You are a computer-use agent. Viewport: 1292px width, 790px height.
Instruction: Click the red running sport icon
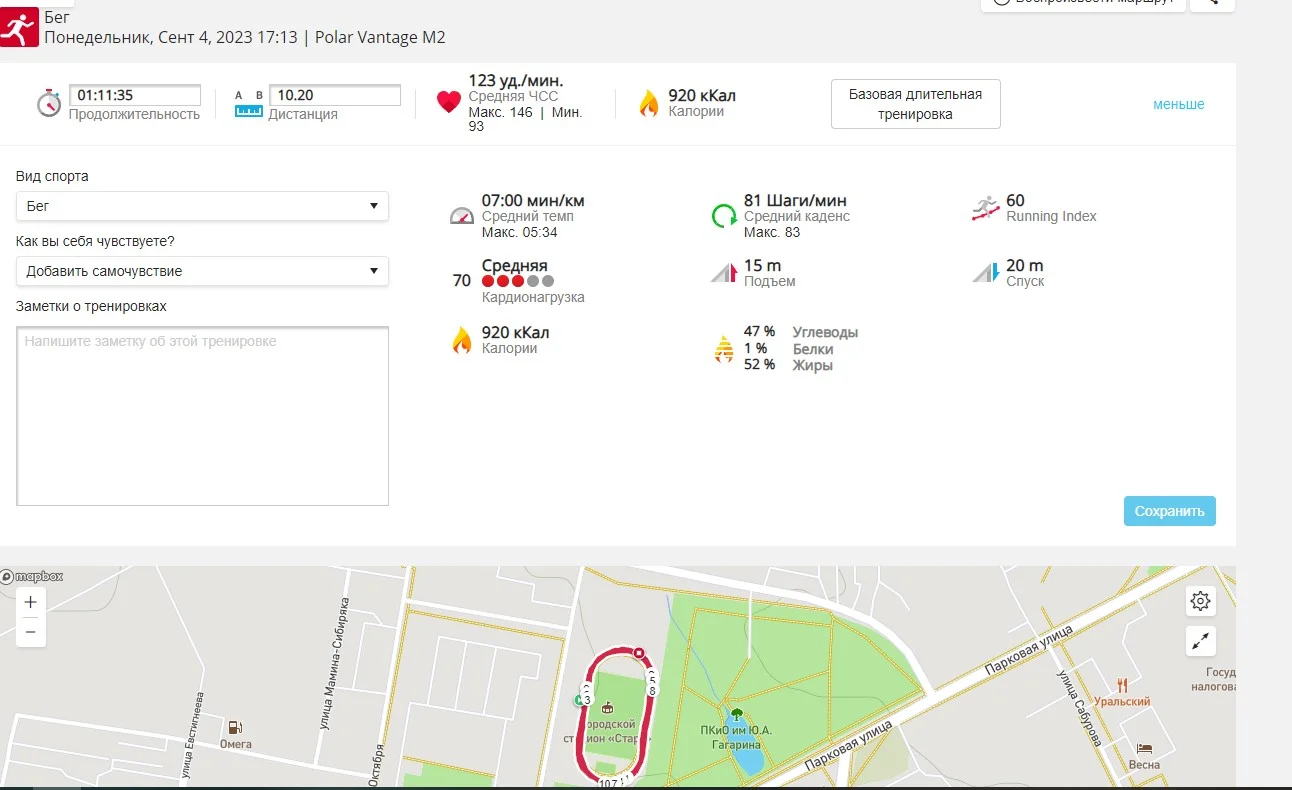[x=19, y=28]
